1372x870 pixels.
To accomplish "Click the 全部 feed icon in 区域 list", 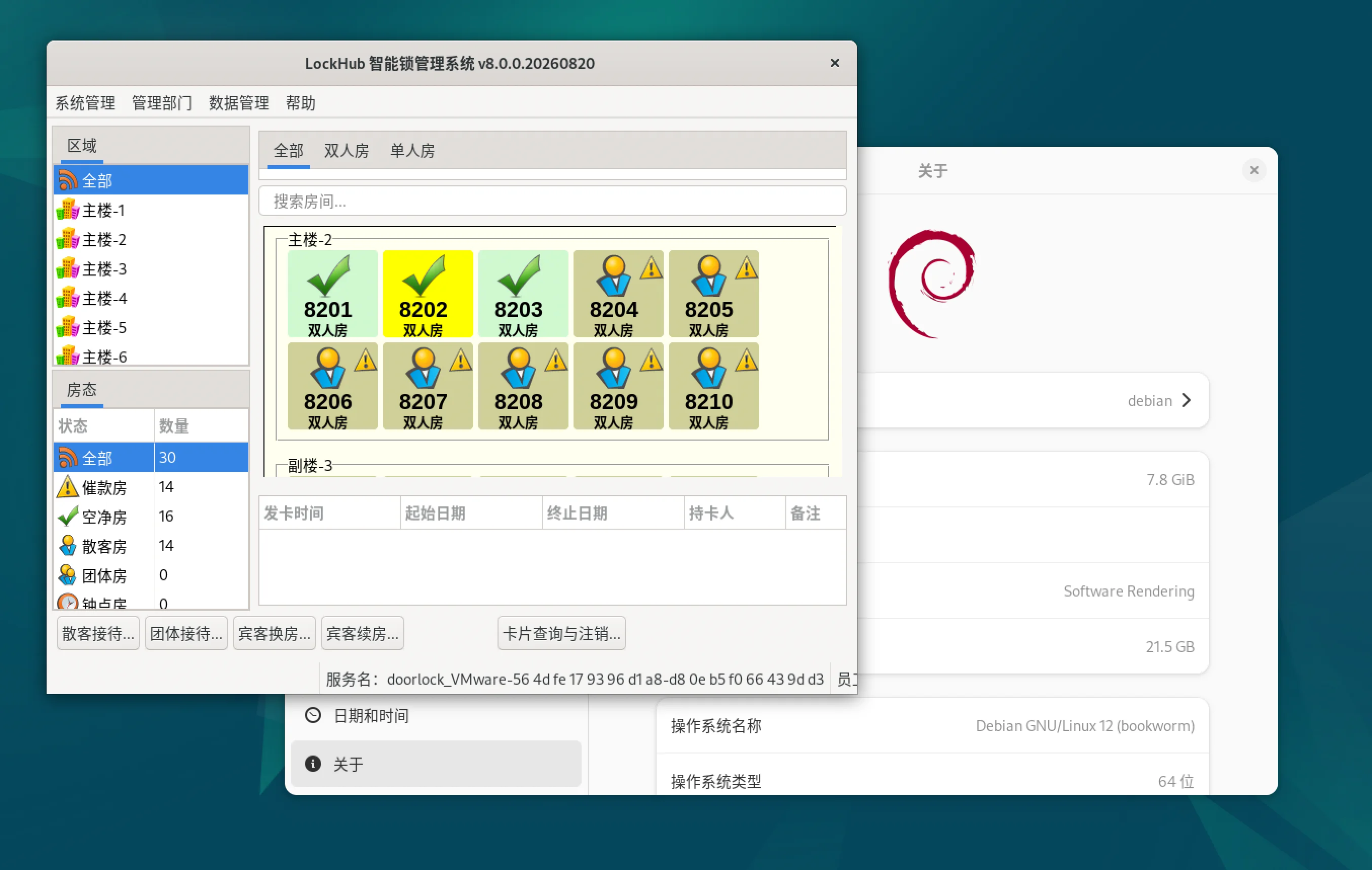I will click(x=68, y=180).
